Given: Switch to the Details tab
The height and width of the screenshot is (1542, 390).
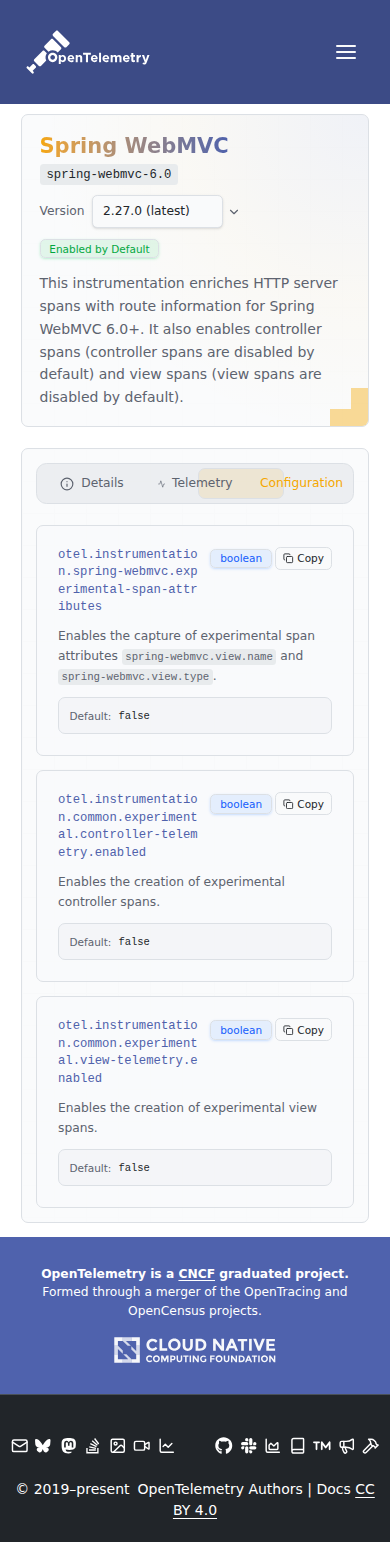Looking at the screenshot, I should [92, 483].
